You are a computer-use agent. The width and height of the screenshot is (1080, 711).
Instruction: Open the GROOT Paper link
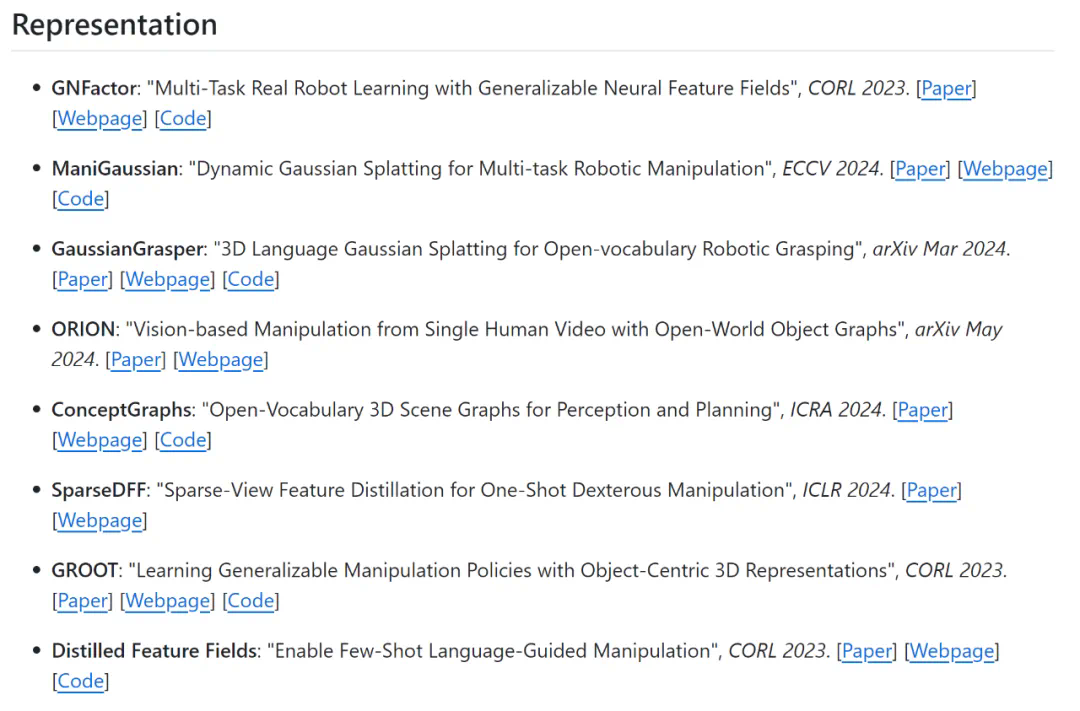pos(82,601)
